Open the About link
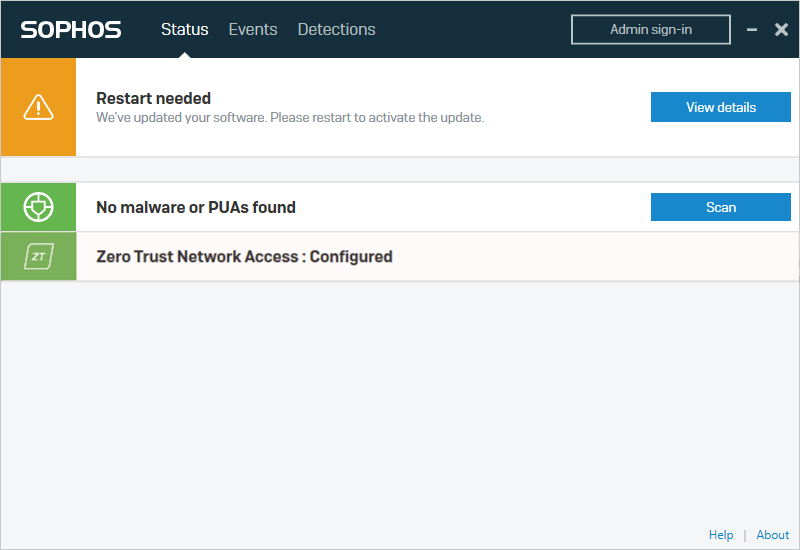The image size is (800, 550). (x=773, y=535)
